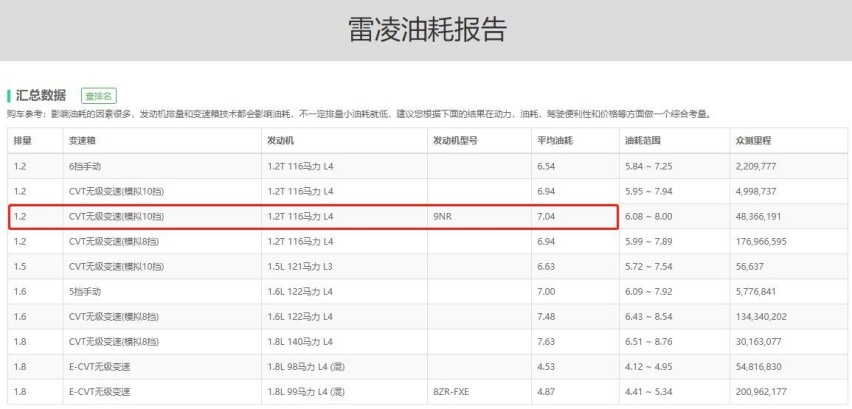Click the mileage value 5,776,841

coord(756,292)
